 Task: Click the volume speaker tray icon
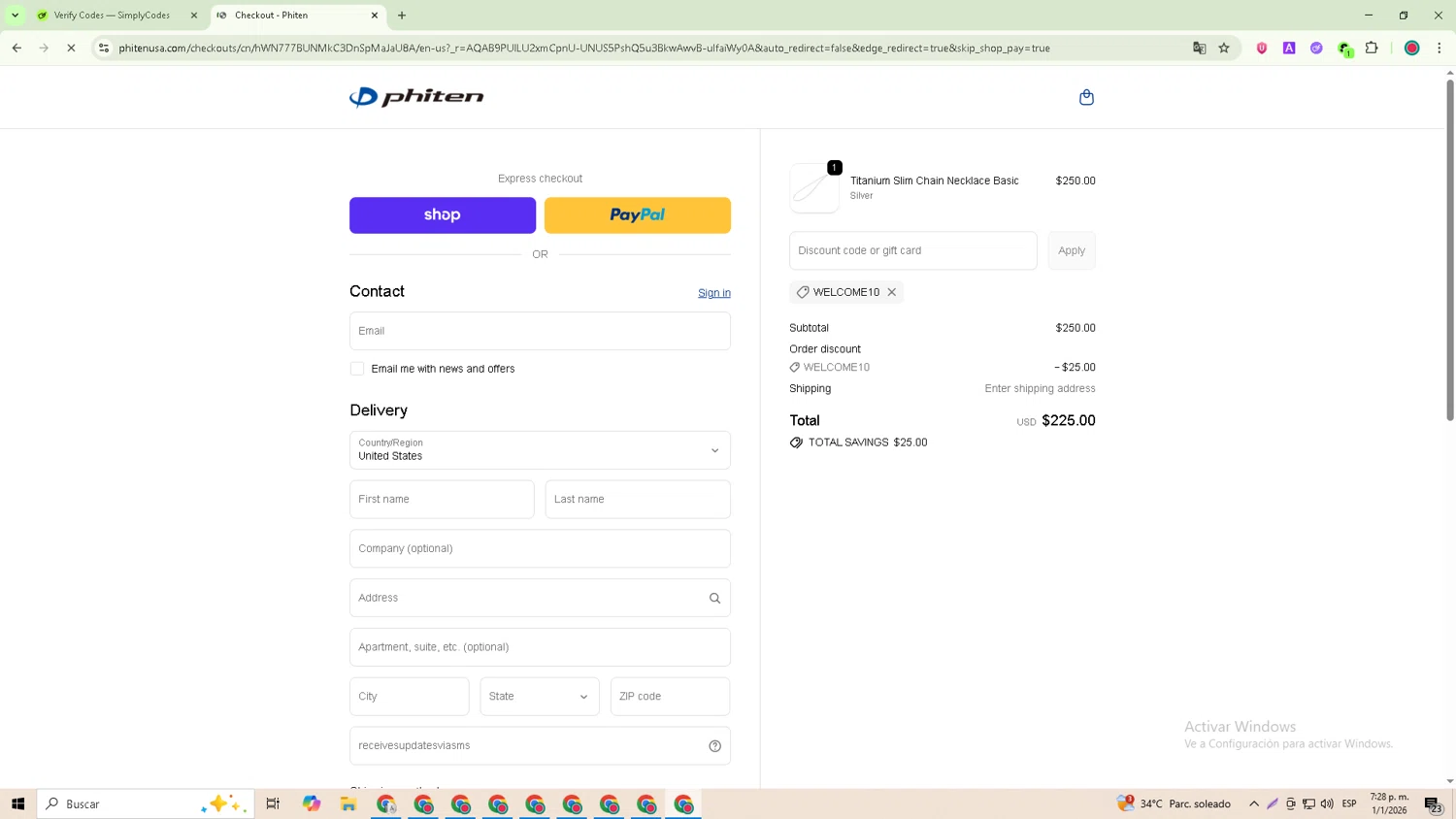[1326, 803]
